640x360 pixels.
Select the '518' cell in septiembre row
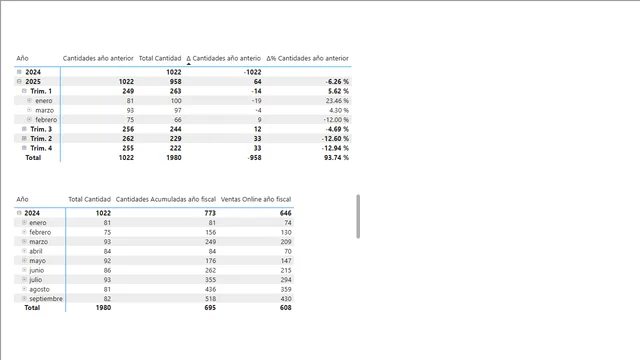[x=210, y=298]
